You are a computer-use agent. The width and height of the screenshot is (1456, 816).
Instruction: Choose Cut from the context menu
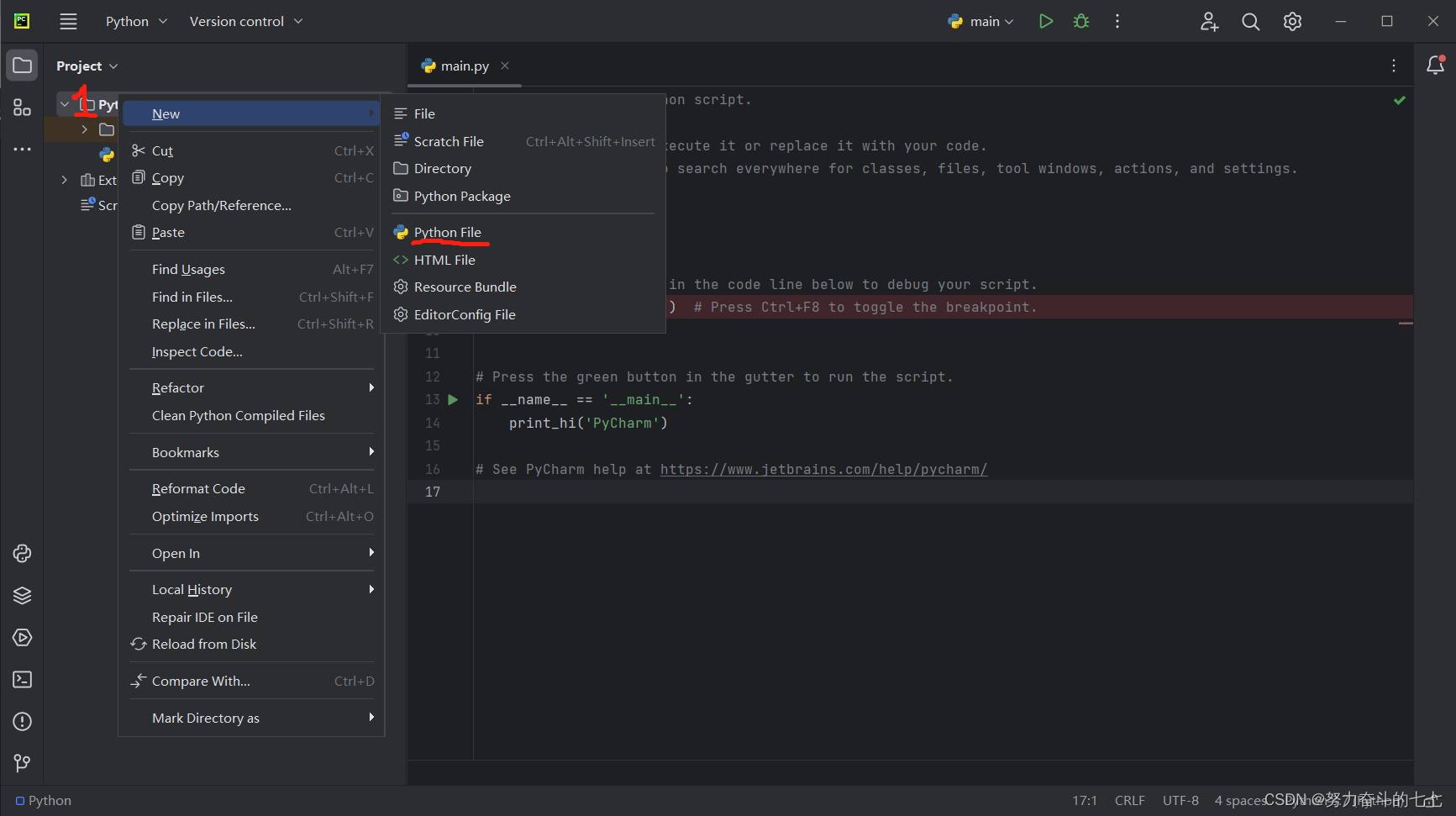pyautogui.click(x=252, y=150)
